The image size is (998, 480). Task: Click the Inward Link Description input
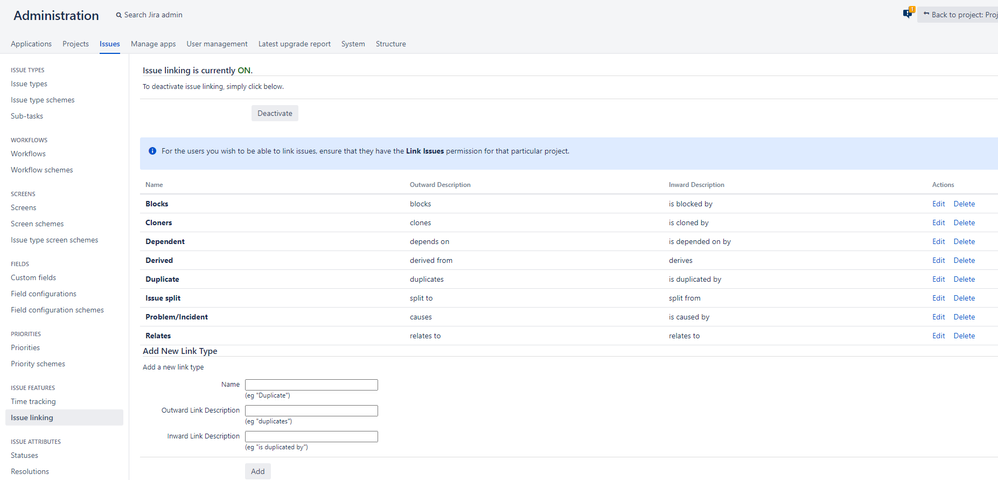click(x=311, y=437)
